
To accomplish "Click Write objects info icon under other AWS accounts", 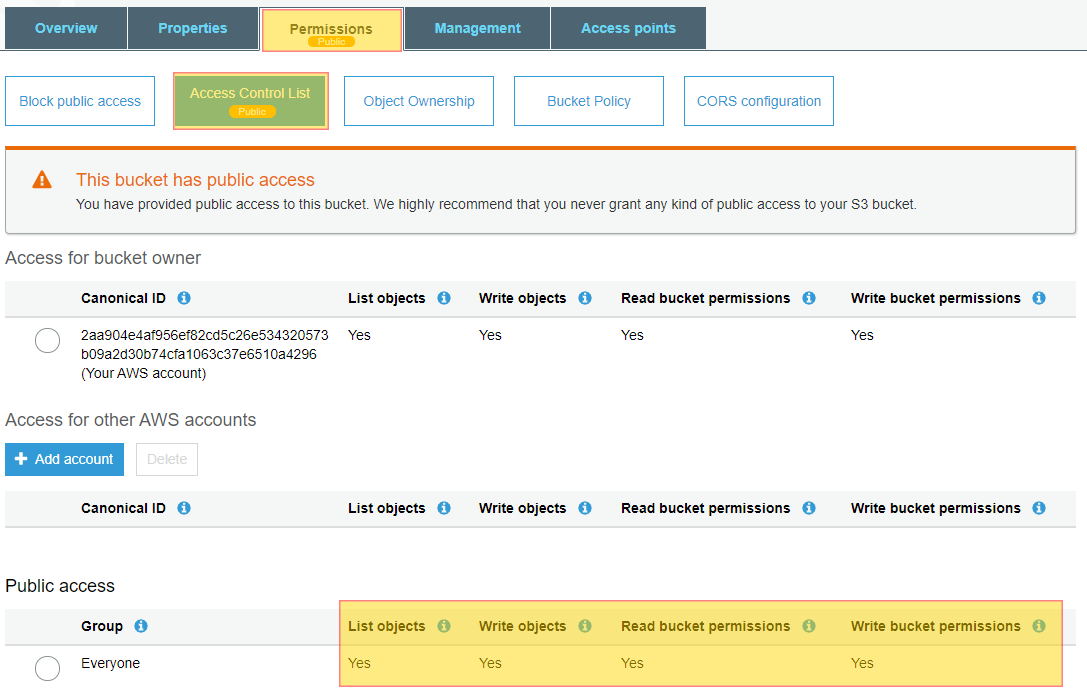I will point(585,508).
